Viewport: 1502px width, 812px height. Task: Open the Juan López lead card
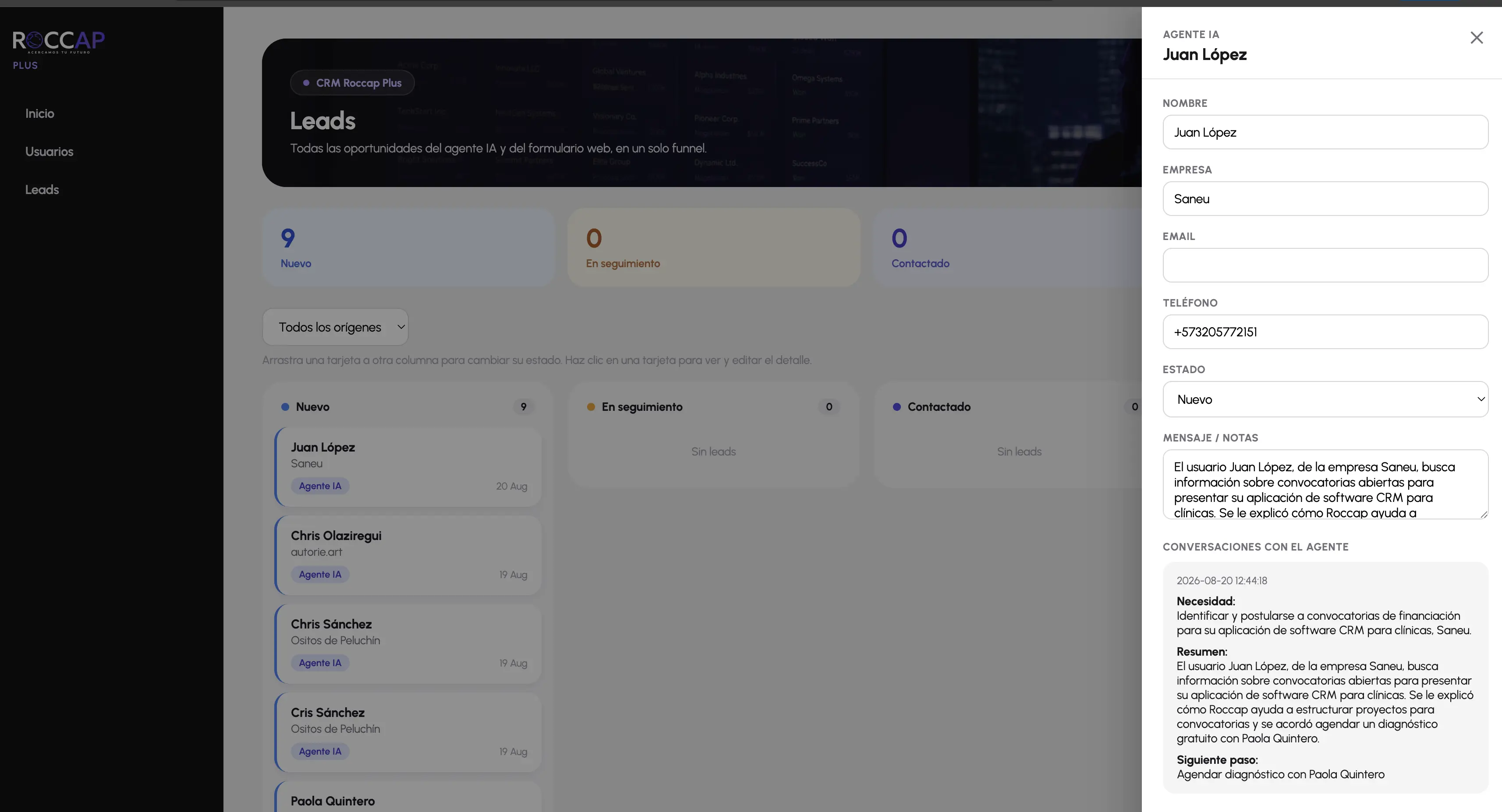(408, 467)
